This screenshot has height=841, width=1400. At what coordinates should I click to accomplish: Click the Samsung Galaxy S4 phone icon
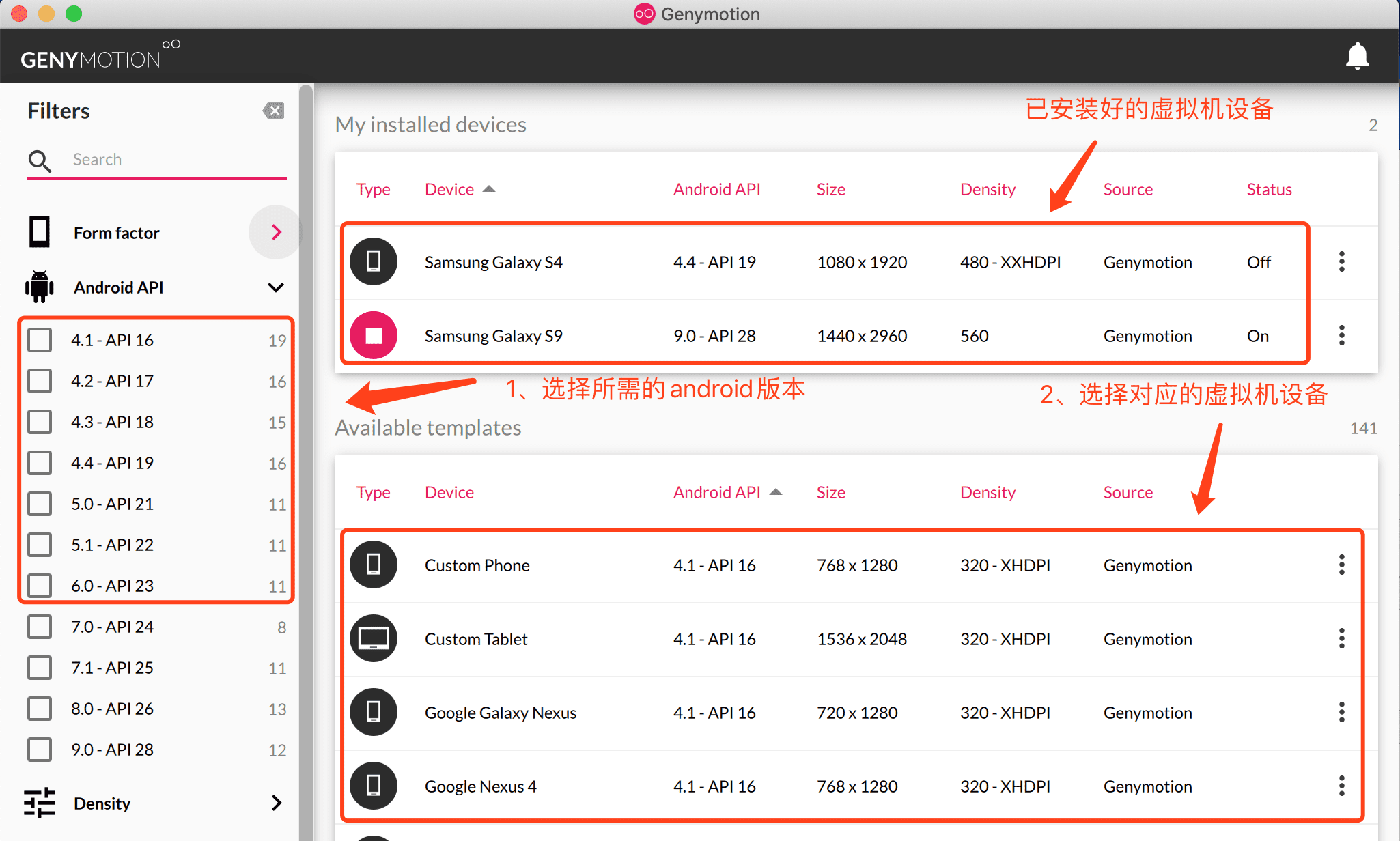pos(374,261)
